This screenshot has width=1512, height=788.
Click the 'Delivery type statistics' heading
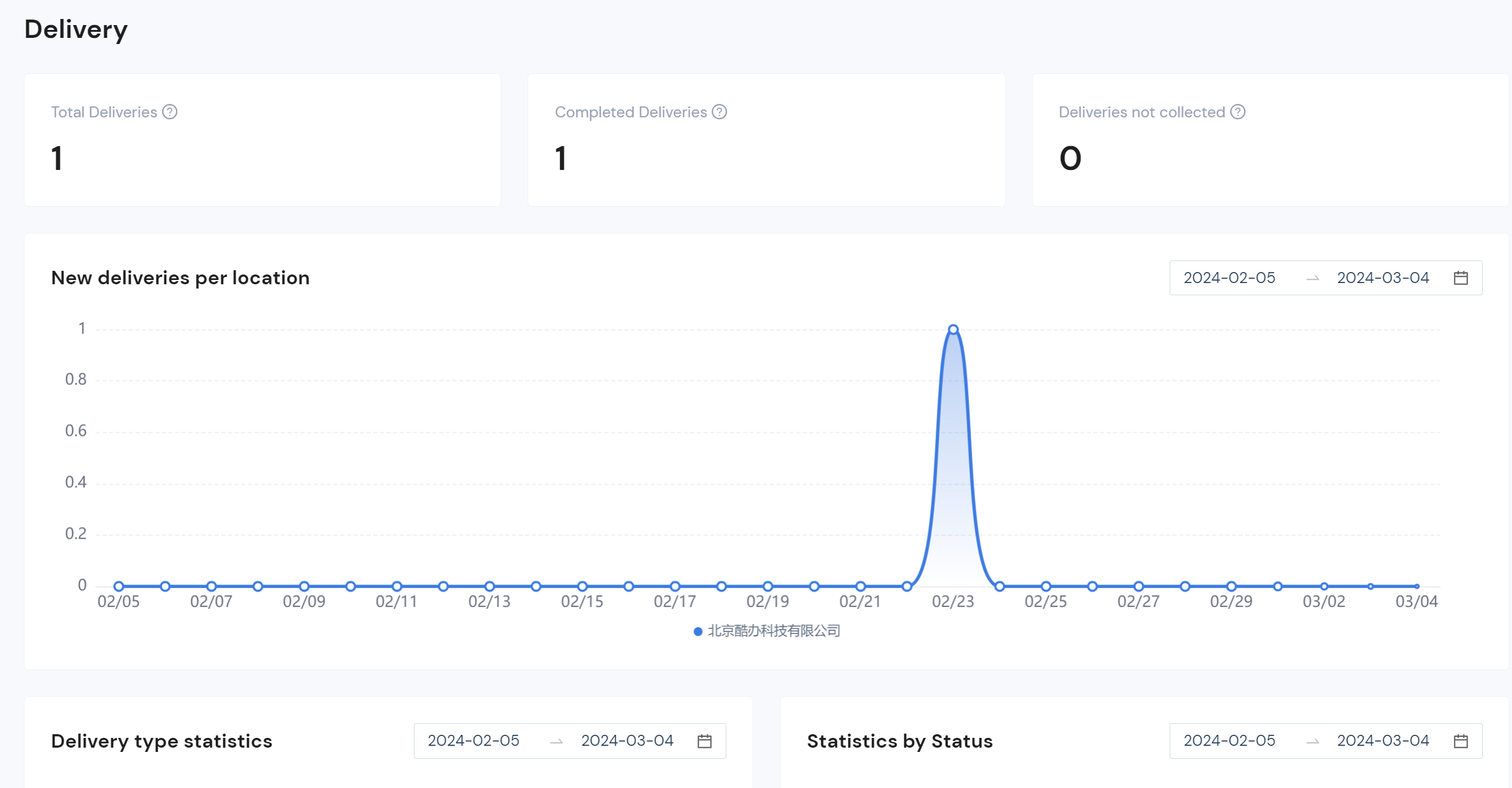(x=161, y=741)
